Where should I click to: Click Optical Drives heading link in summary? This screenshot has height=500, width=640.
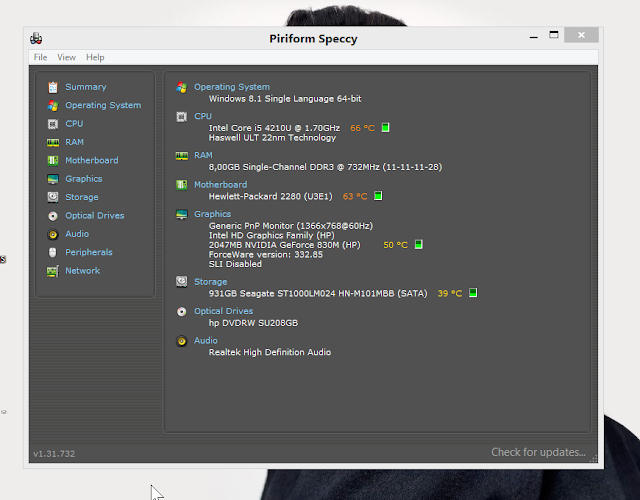coord(223,311)
